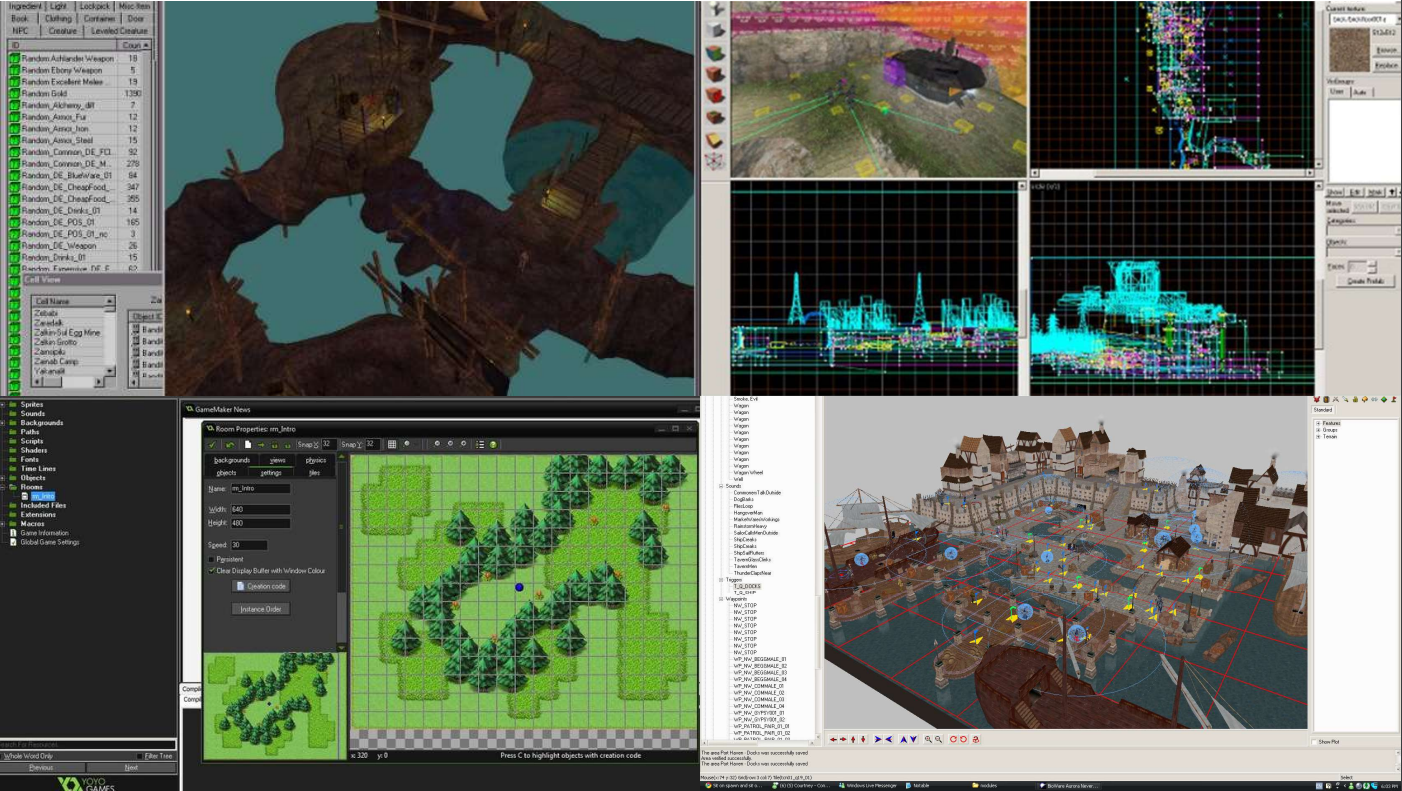Image resolution: width=1402 pixels, height=791 pixels.
Task: Select the wireframe vertex tool in Hammer sidebar
Action: [714, 161]
